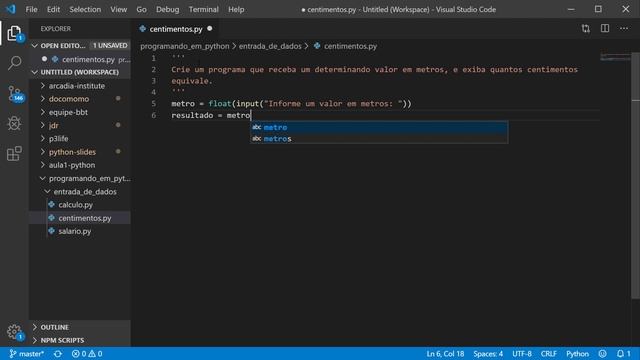Image resolution: width=640 pixels, height=360 pixels.
Task: Click centimentos.py breadcrumb
Action: click(x=345, y=46)
